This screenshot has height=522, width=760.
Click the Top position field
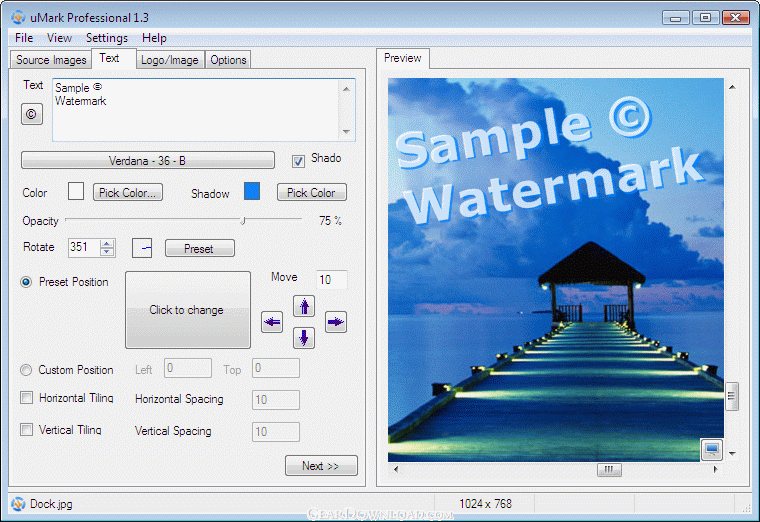(275, 368)
